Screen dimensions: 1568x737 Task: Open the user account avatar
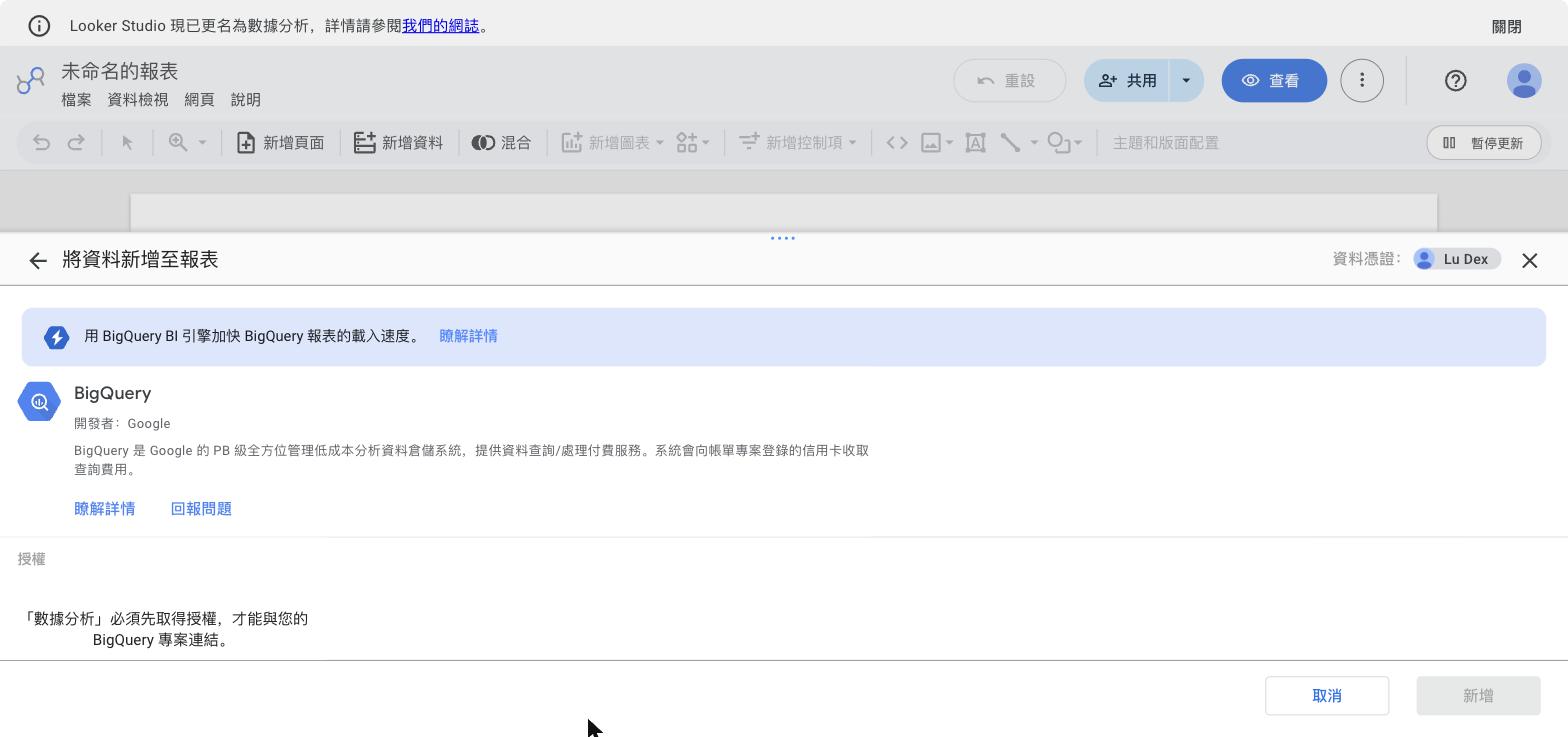pyautogui.click(x=1524, y=81)
